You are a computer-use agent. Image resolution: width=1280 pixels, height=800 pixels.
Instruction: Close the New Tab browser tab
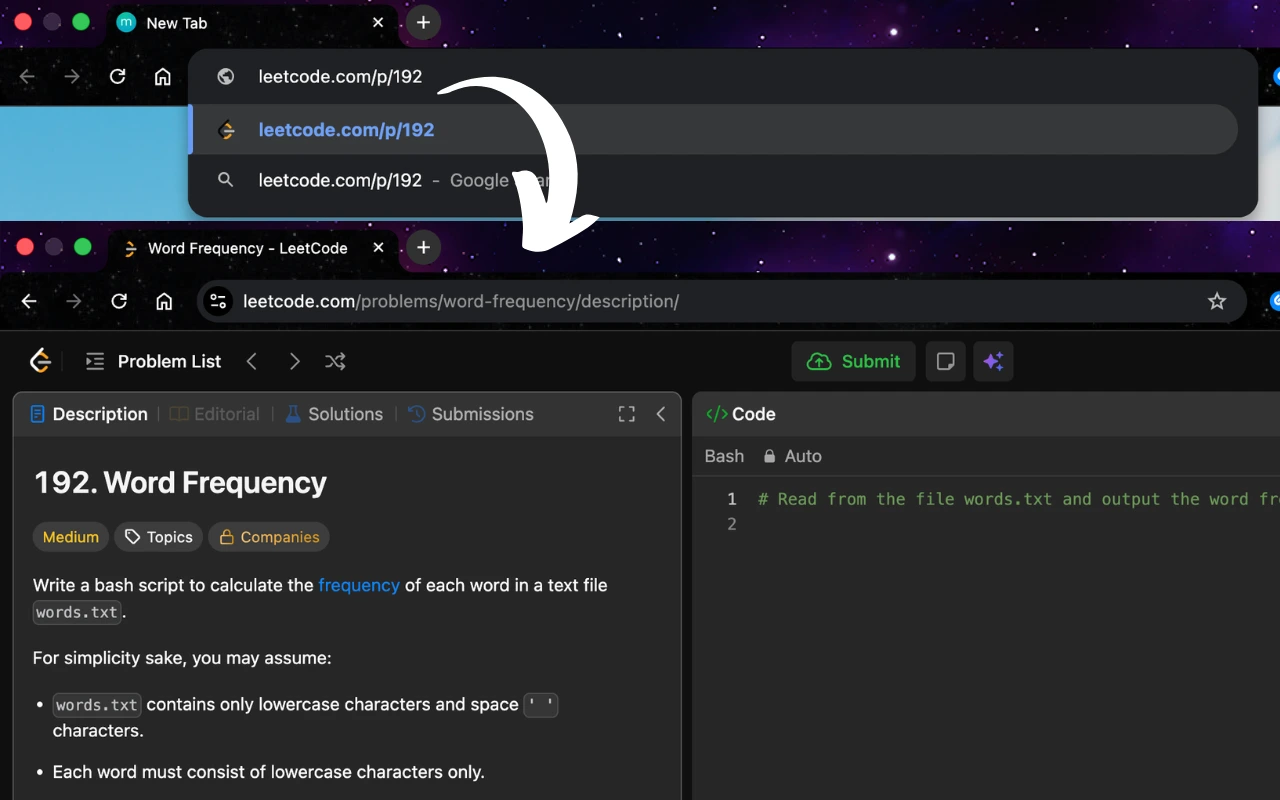point(378,22)
